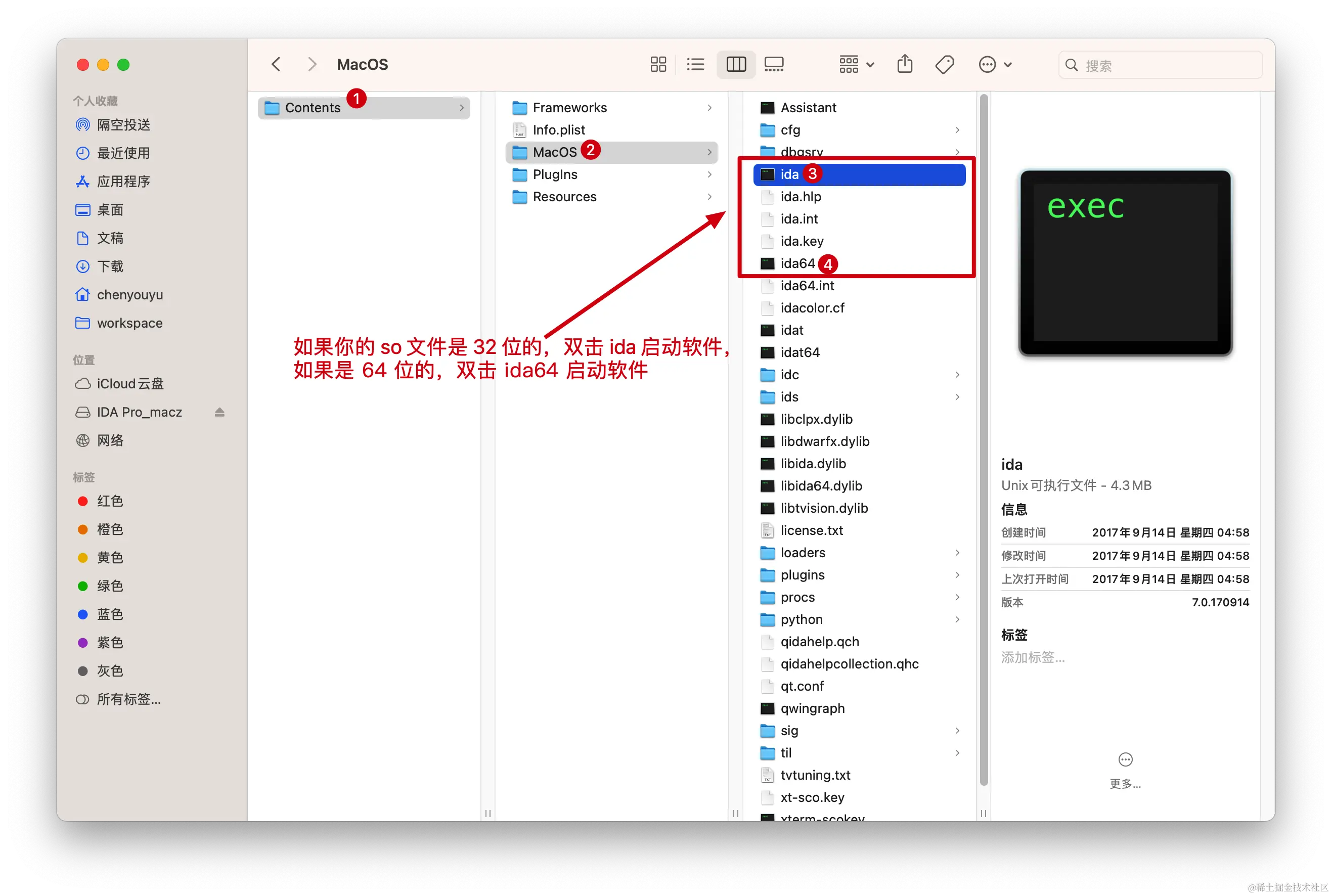1332x896 pixels.
Task: Select the ida64 executable file
Action: pyautogui.click(x=797, y=263)
